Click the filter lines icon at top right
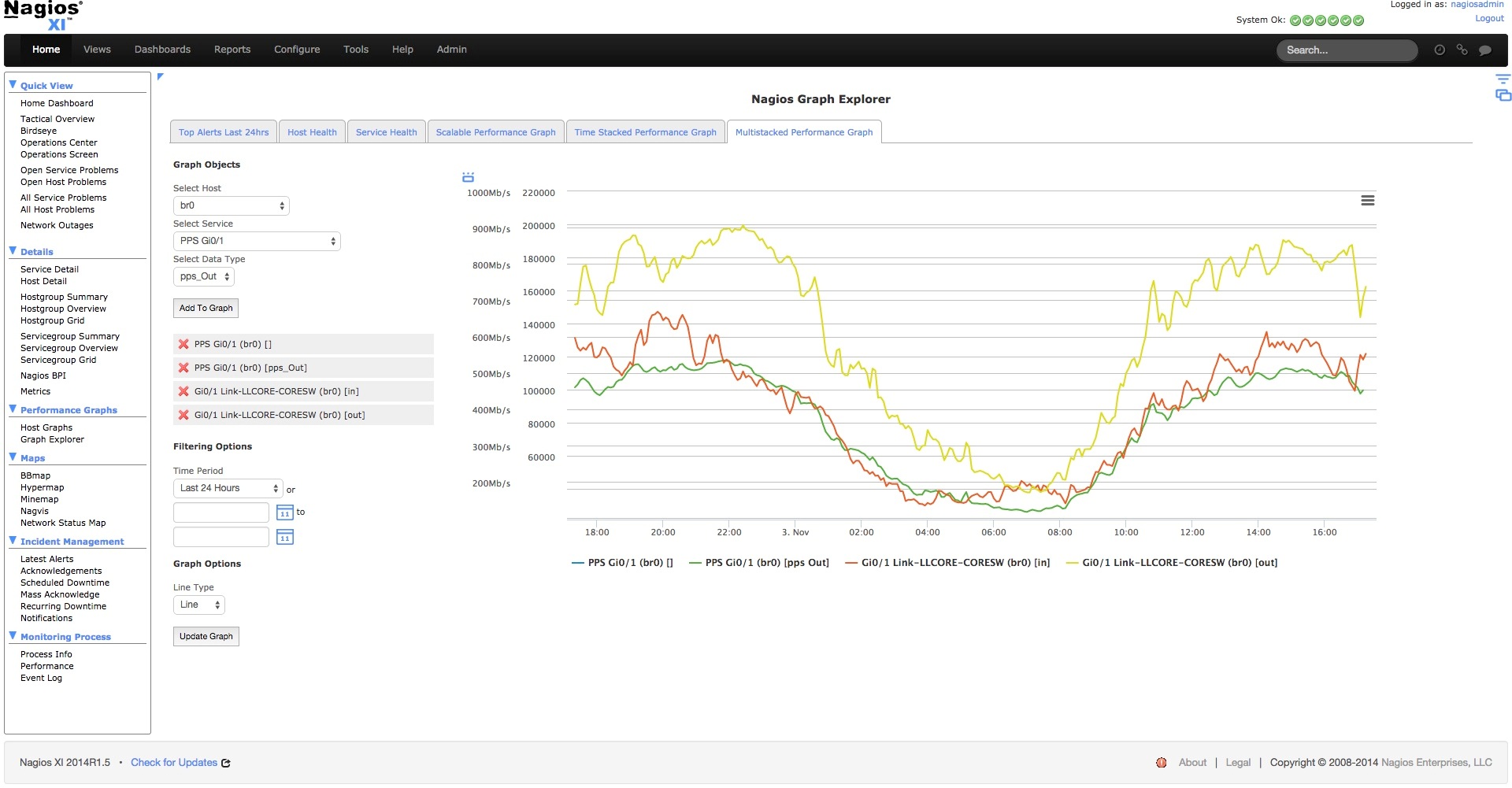 pos(1503,79)
